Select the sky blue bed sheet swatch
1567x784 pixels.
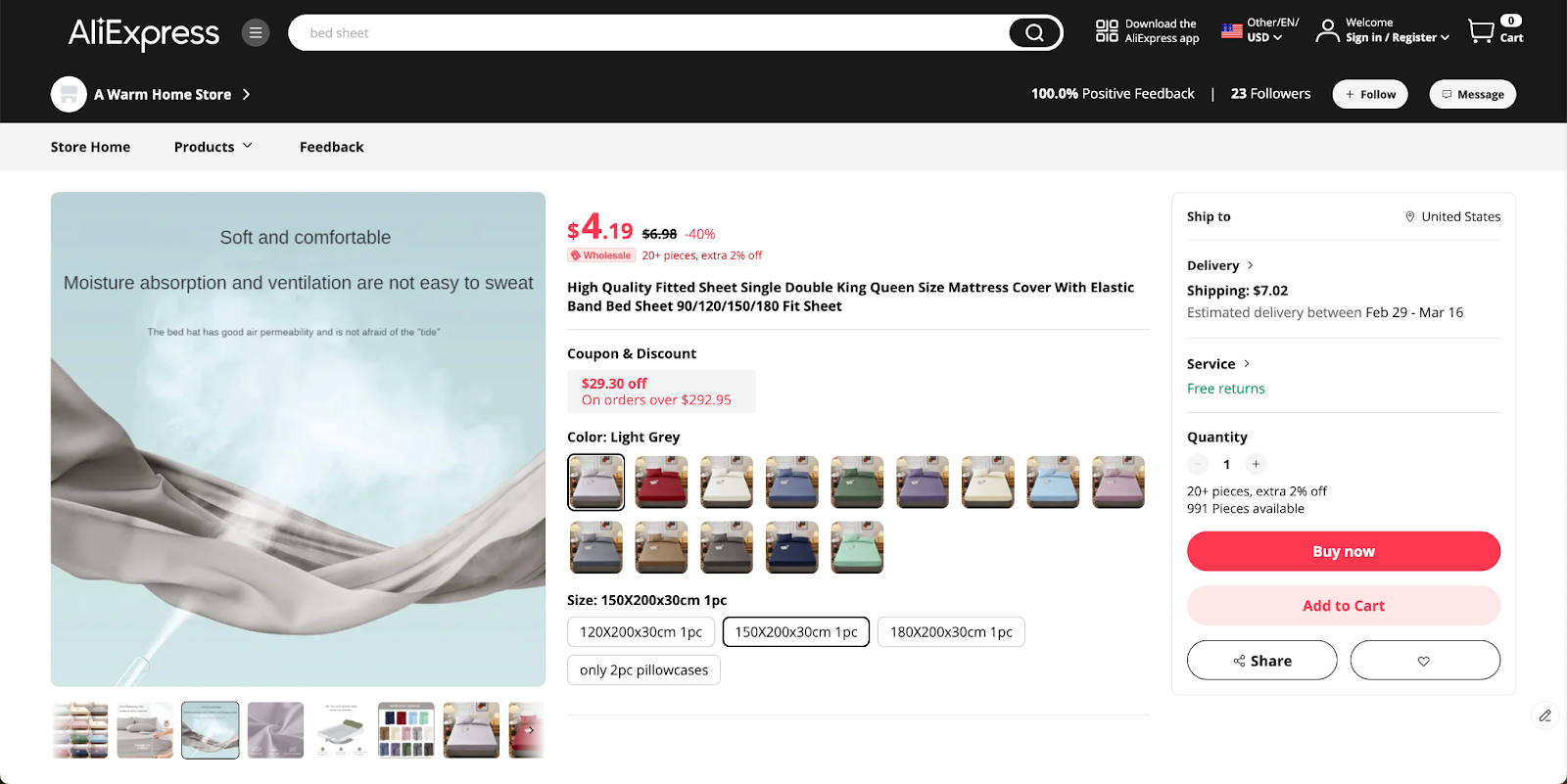point(1053,482)
